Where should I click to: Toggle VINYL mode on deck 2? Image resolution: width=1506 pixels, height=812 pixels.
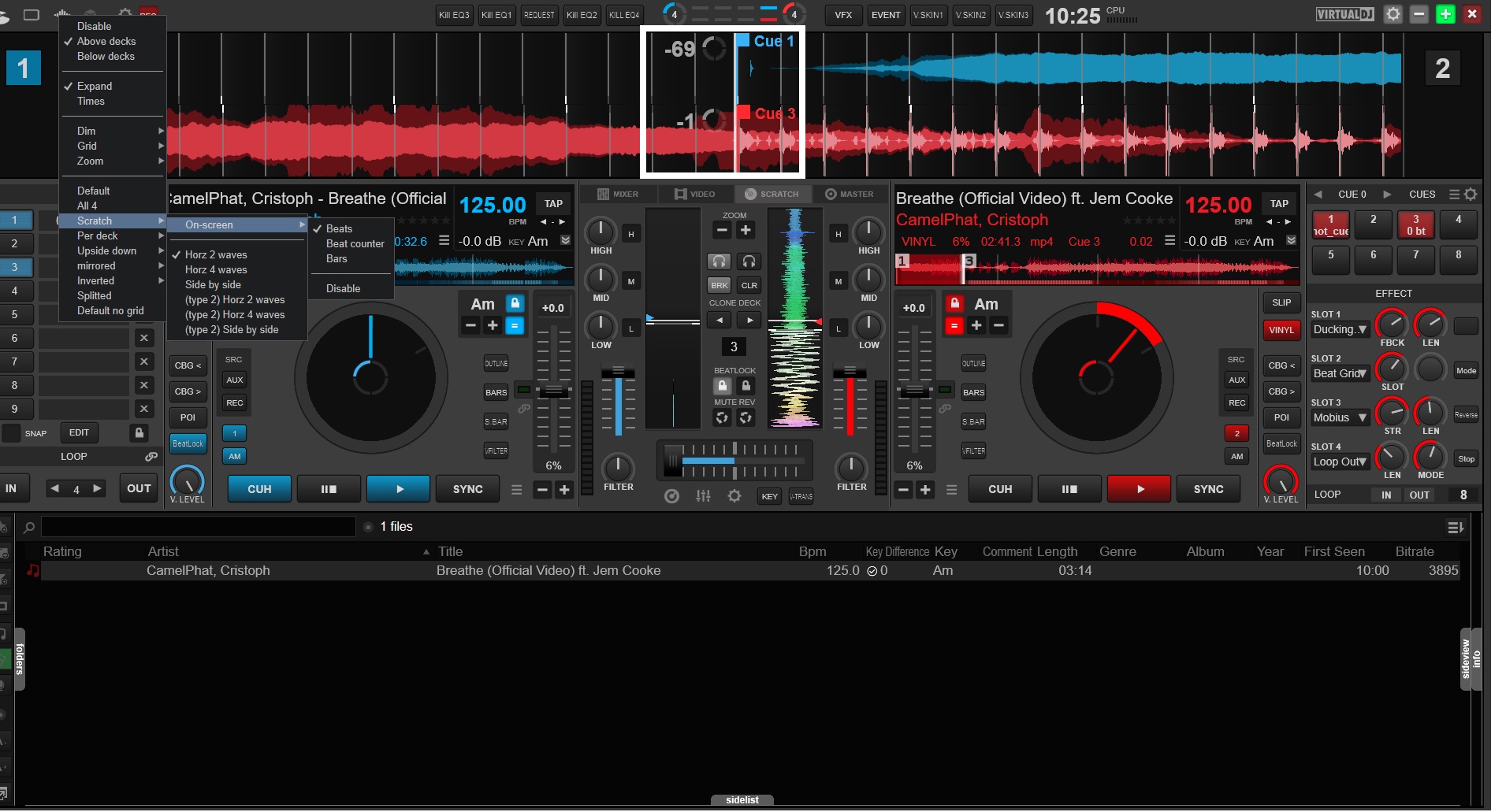tap(1281, 330)
